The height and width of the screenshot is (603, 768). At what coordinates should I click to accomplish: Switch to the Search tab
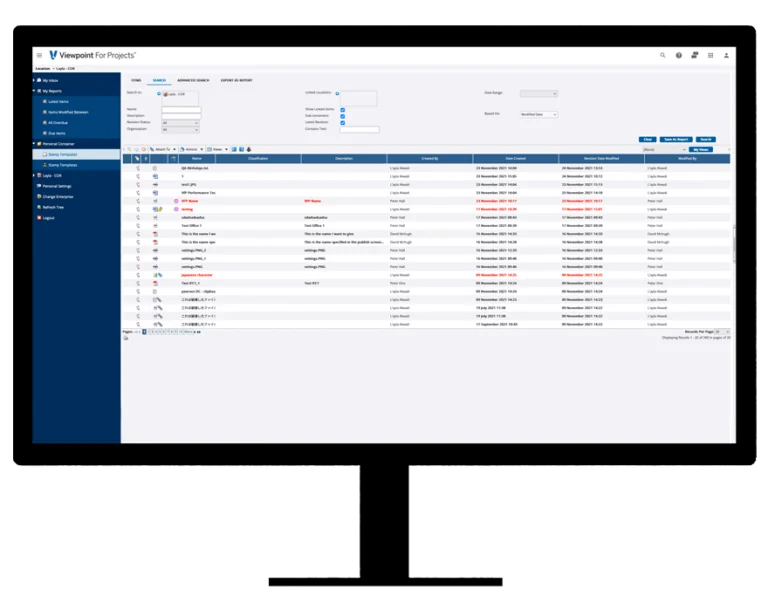159,80
